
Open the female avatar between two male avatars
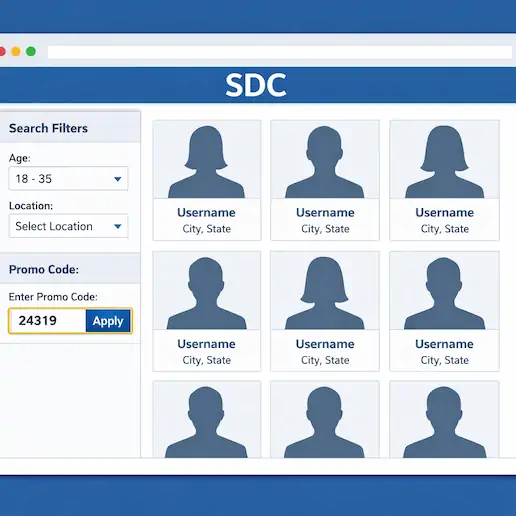point(325,293)
